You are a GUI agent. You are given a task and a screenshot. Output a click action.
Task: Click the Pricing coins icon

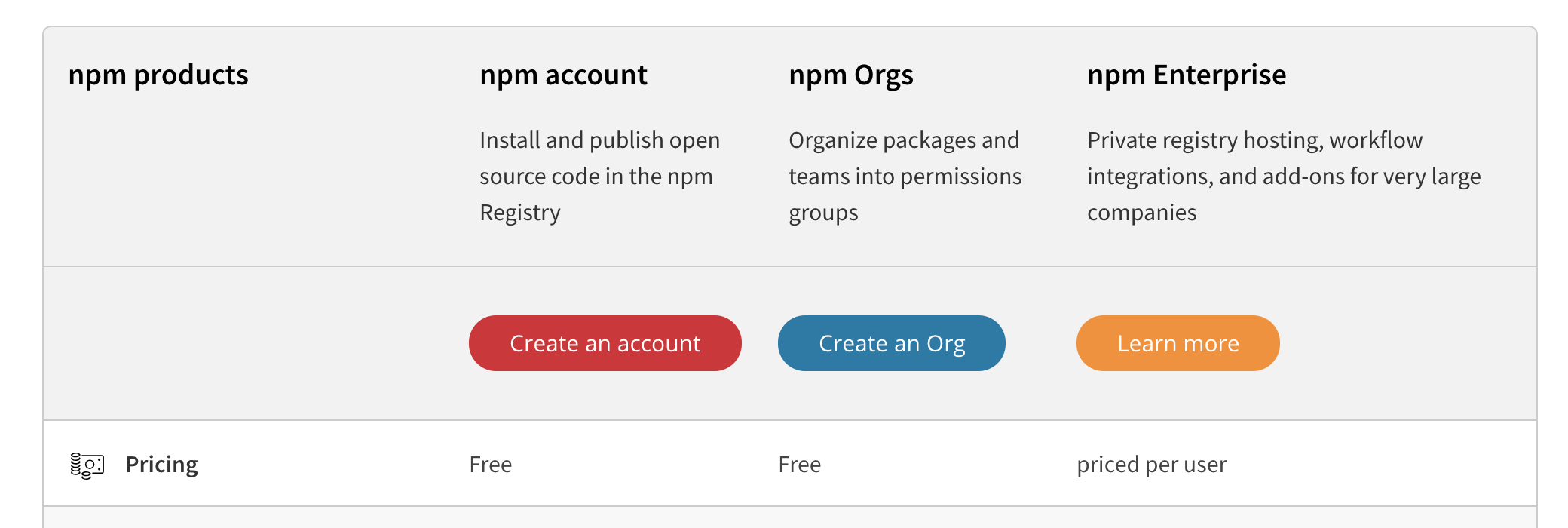pyautogui.click(x=87, y=465)
